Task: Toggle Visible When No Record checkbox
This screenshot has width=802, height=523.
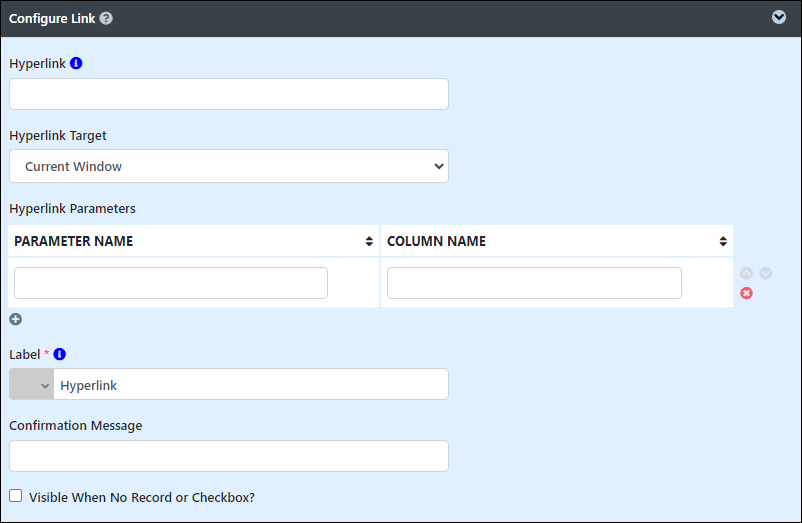Action: [15, 496]
